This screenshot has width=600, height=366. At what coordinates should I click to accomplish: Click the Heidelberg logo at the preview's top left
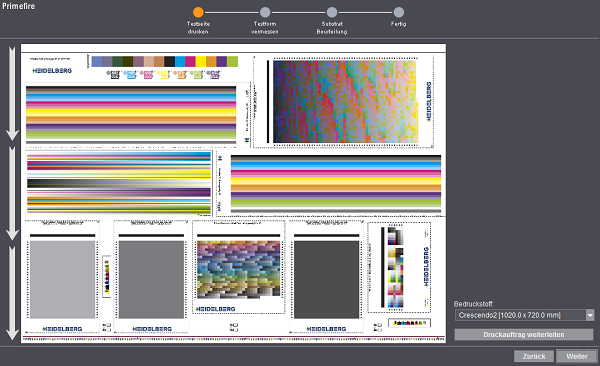point(52,70)
